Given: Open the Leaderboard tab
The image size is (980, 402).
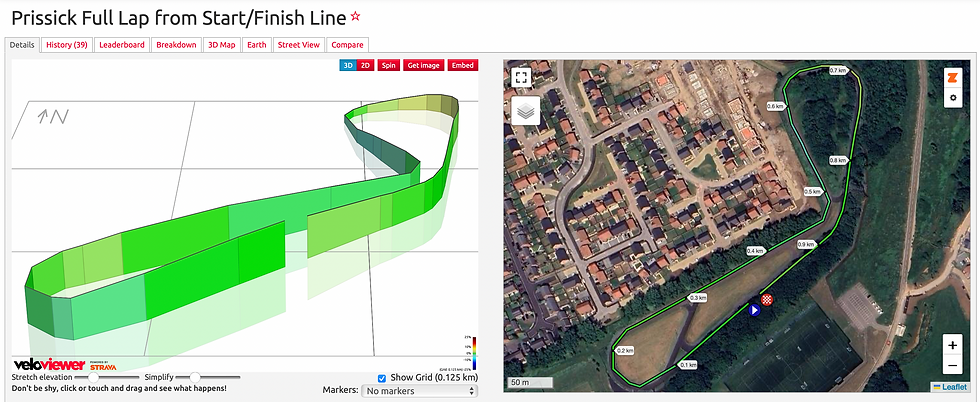Looking at the screenshot, I should coord(122,45).
